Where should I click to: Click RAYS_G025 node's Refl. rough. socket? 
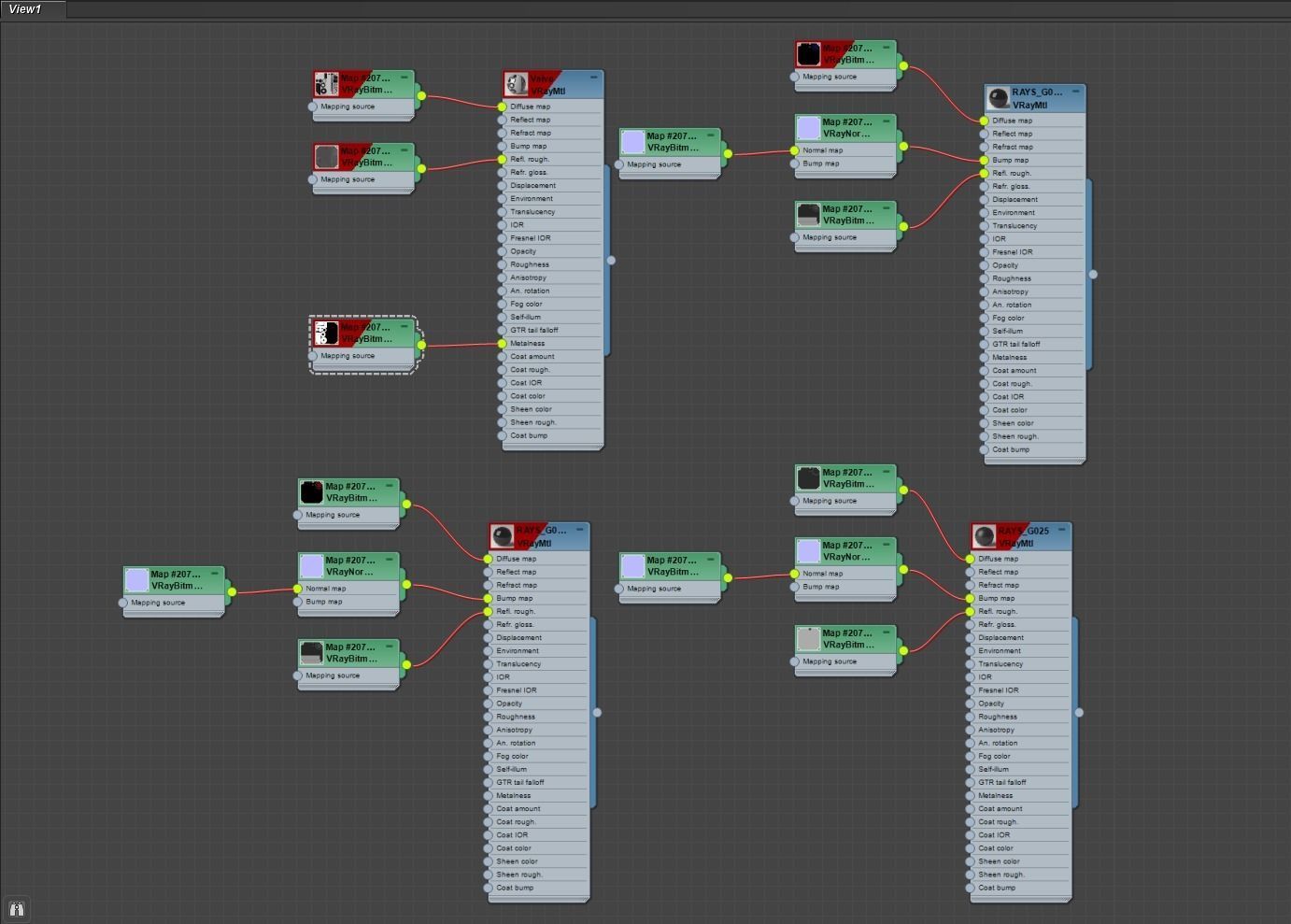[x=970, y=611]
